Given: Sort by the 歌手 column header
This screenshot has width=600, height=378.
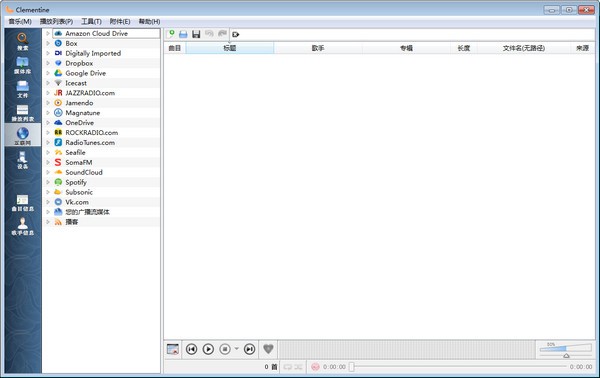Looking at the screenshot, I should (x=318, y=48).
